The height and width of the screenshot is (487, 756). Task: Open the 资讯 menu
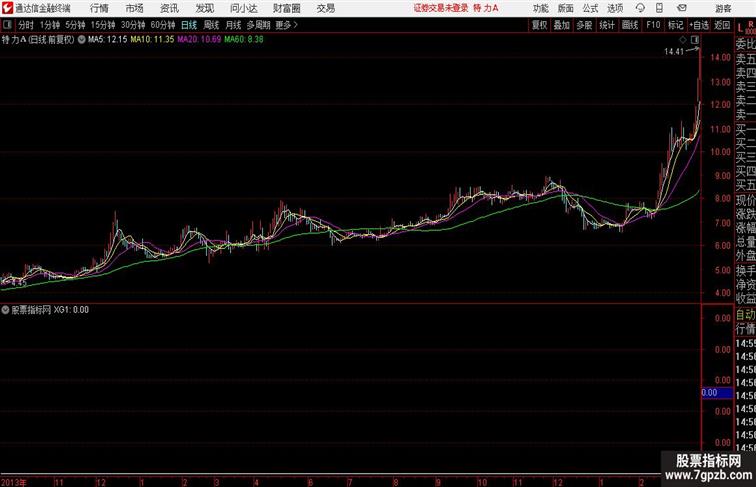169,8
